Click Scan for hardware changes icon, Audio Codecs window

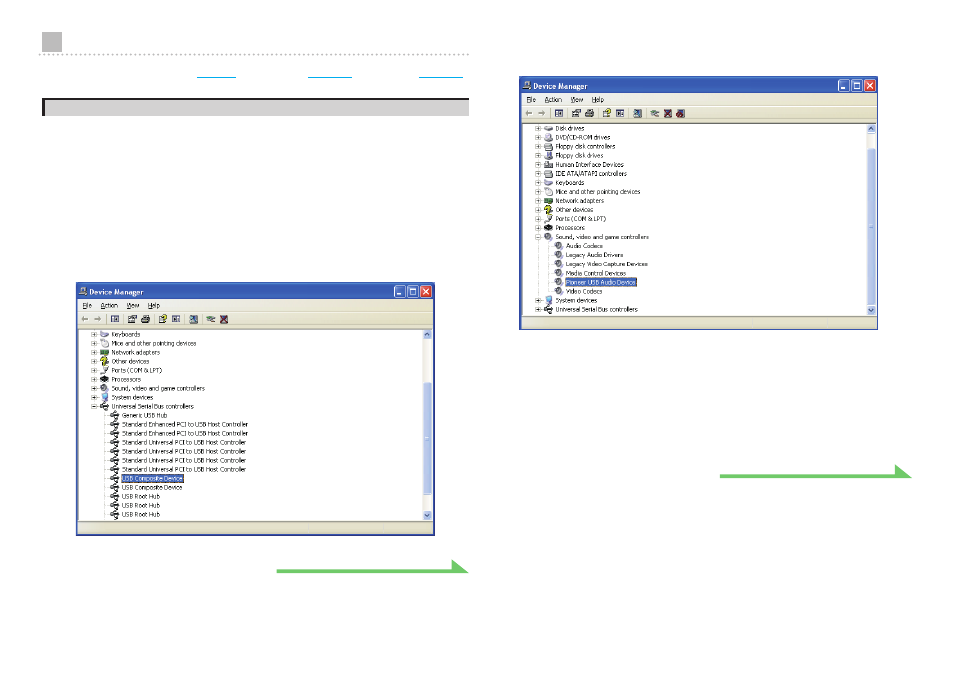pos(638,113)
